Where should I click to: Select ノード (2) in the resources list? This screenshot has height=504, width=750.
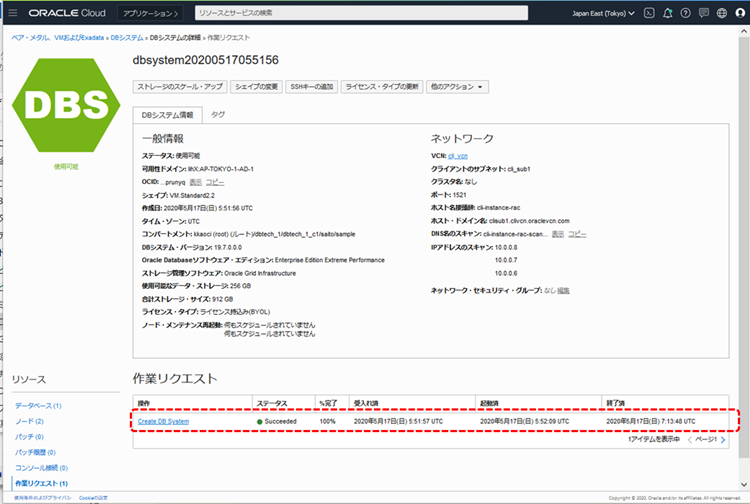pyautogui.click(x=29, y=422)
